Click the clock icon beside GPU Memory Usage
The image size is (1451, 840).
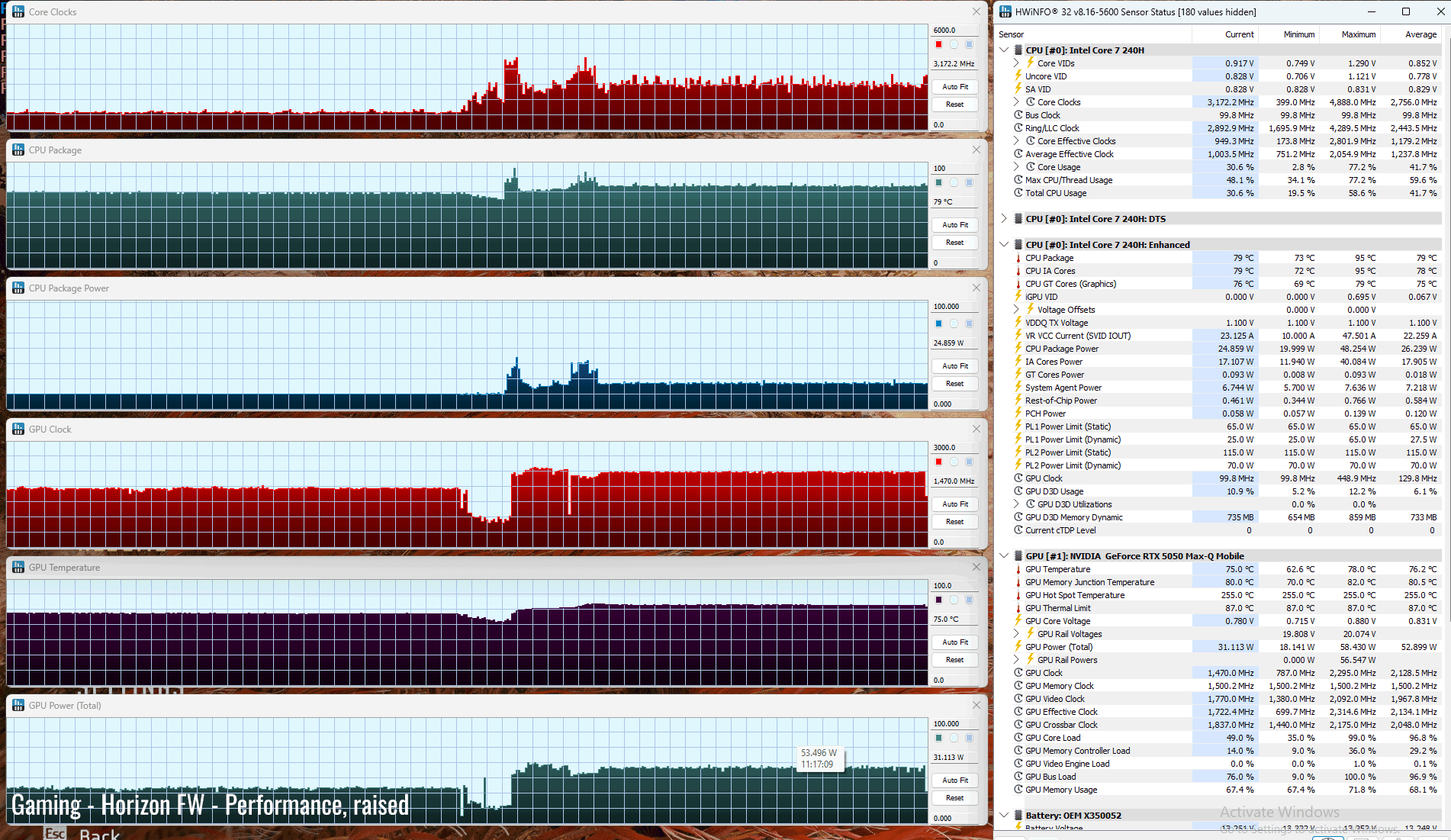coord(1018,789)
